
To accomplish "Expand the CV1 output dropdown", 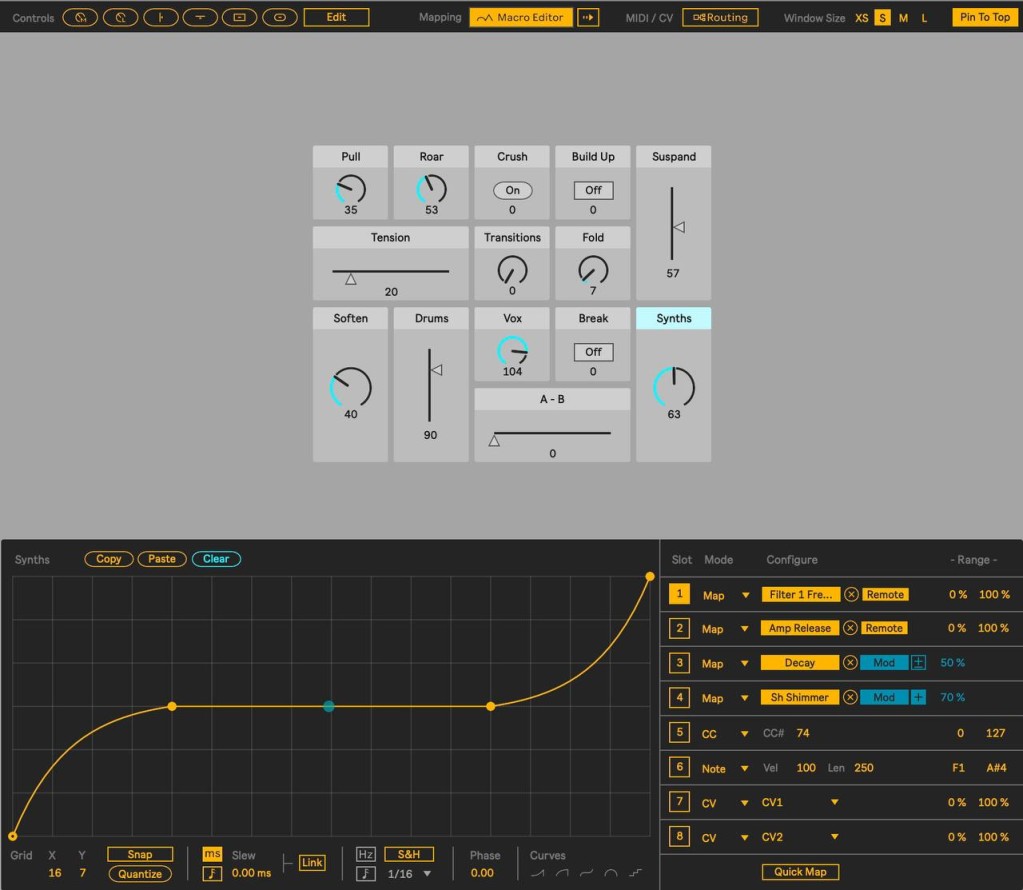I will pos(834,802).
